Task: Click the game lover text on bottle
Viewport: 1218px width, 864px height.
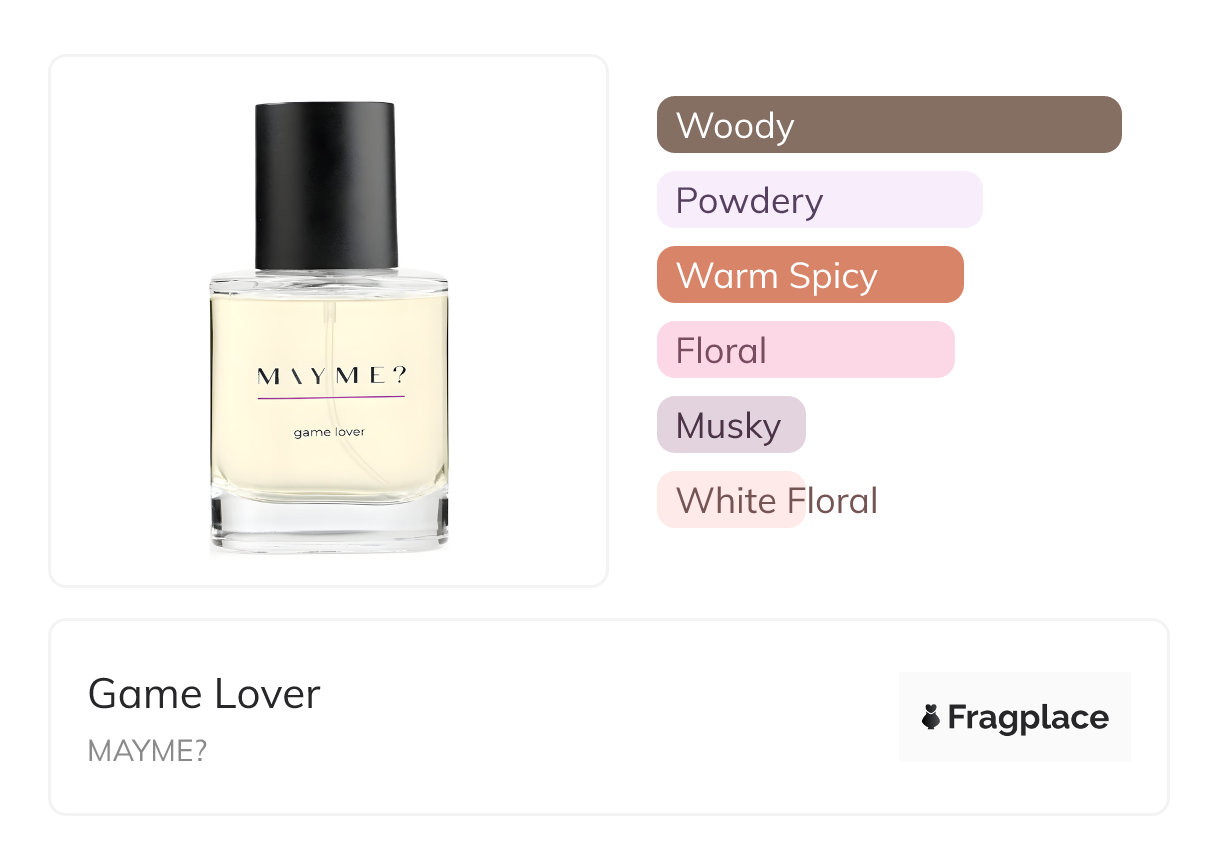Action: (329, 432)
